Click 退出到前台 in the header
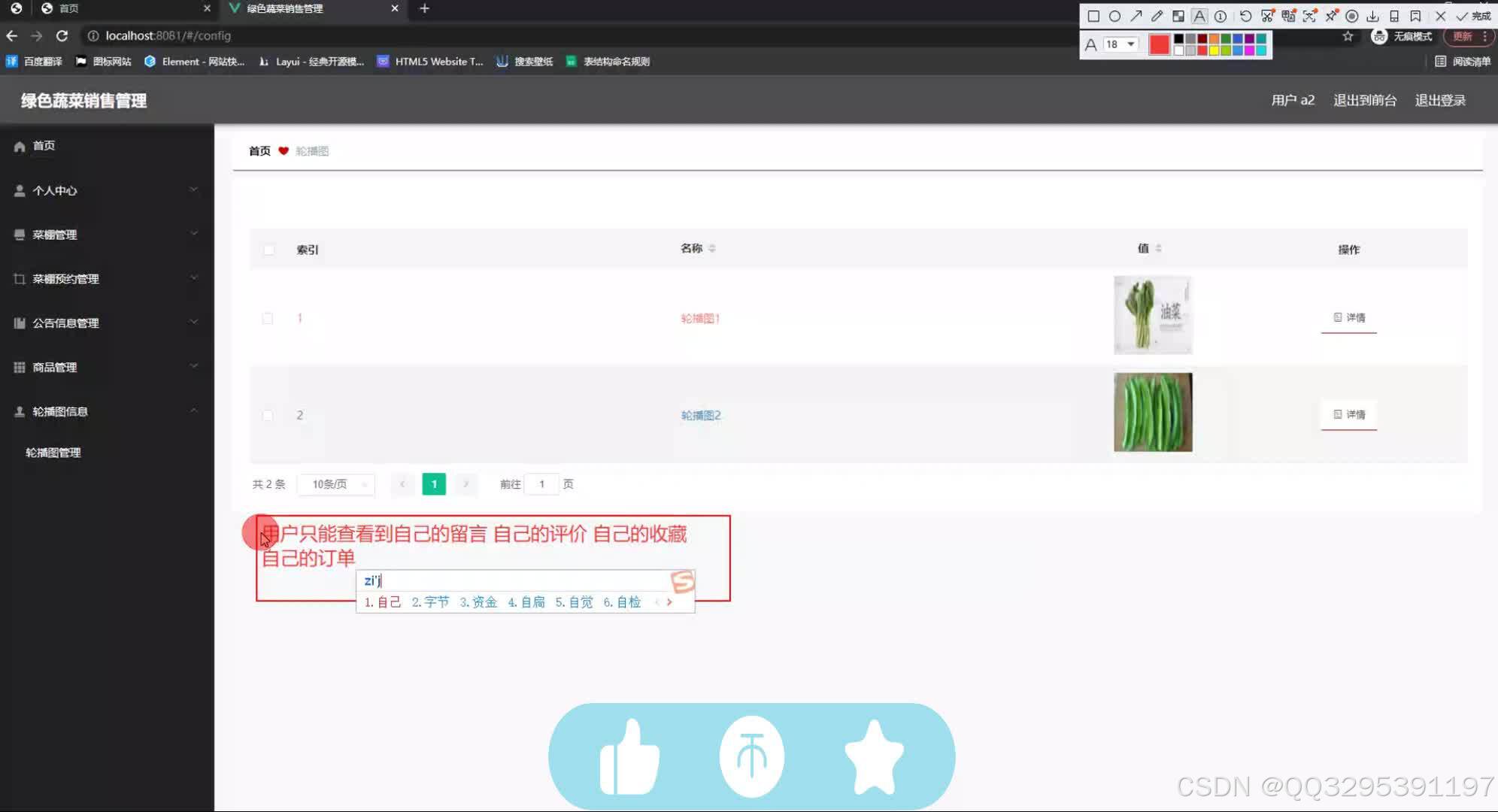 (1365, 100)
